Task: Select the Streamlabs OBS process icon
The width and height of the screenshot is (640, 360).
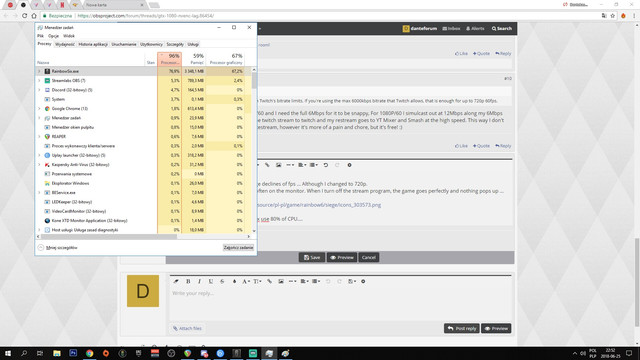Action: [x=47, y=80]
